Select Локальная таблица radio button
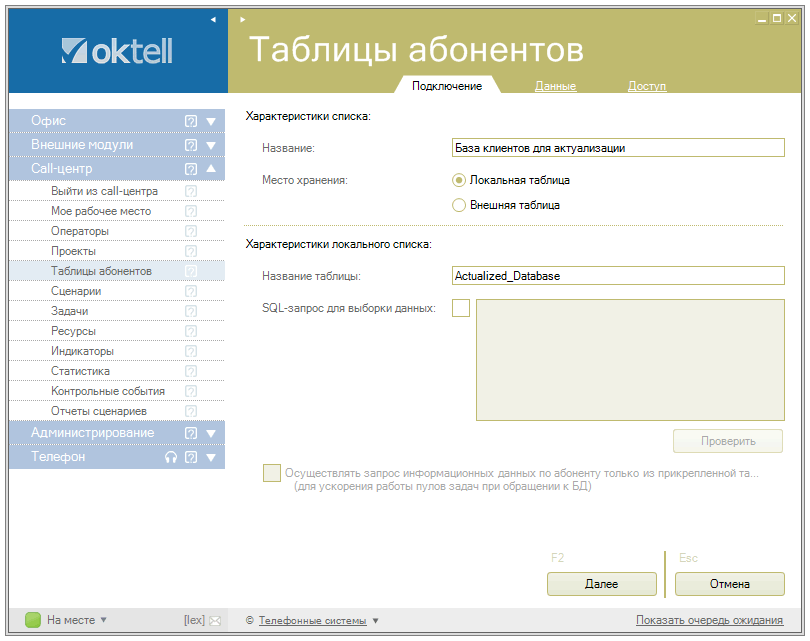 coord(459,181)
